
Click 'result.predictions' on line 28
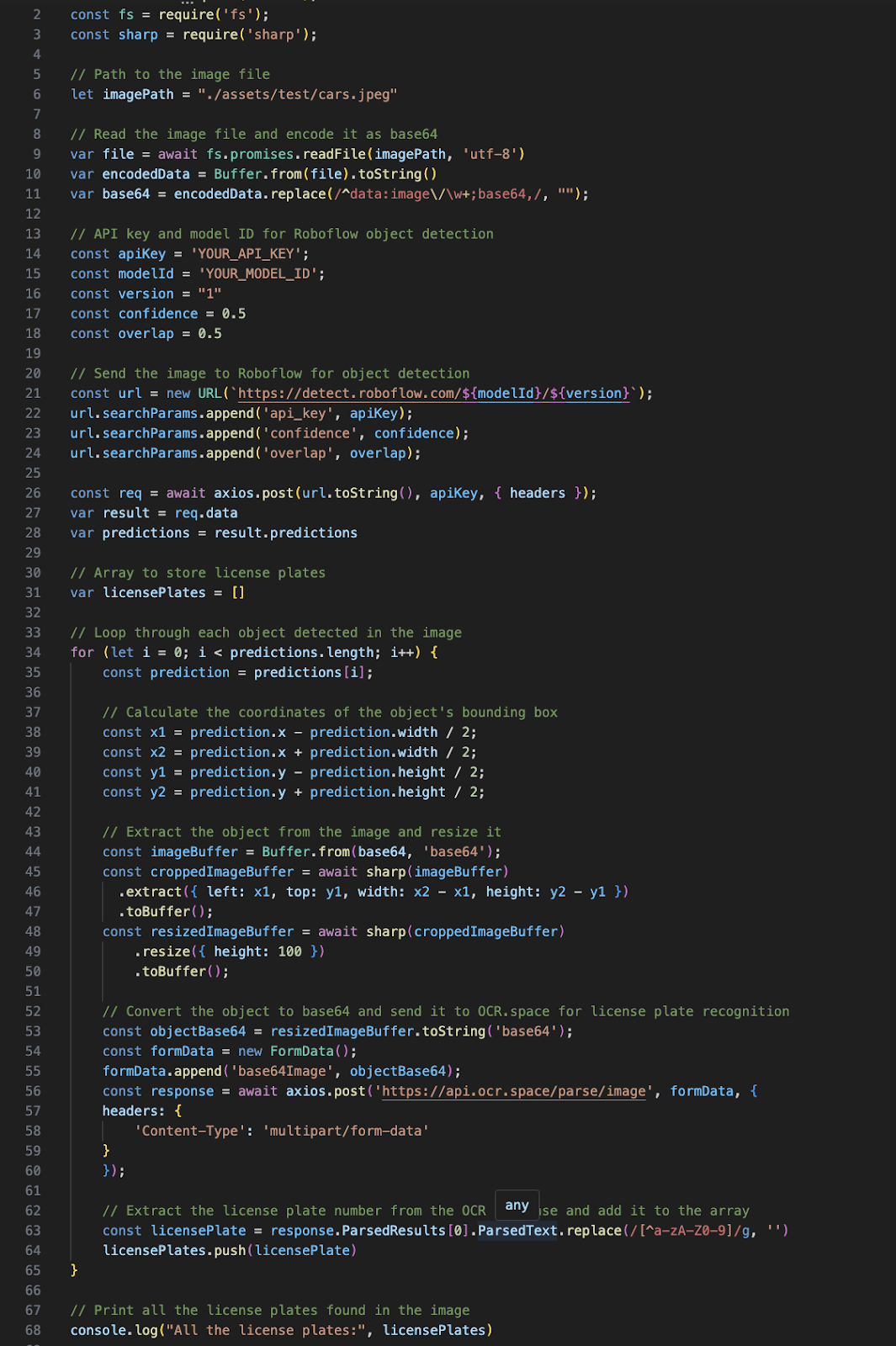[x=286, y=533]
